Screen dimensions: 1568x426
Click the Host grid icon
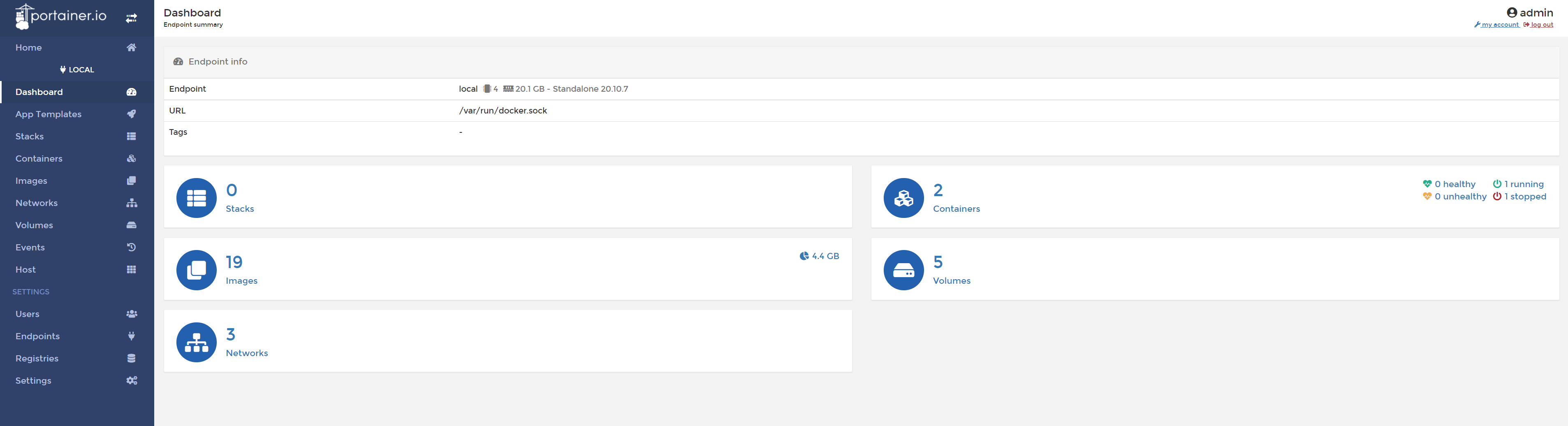(132, 269)
